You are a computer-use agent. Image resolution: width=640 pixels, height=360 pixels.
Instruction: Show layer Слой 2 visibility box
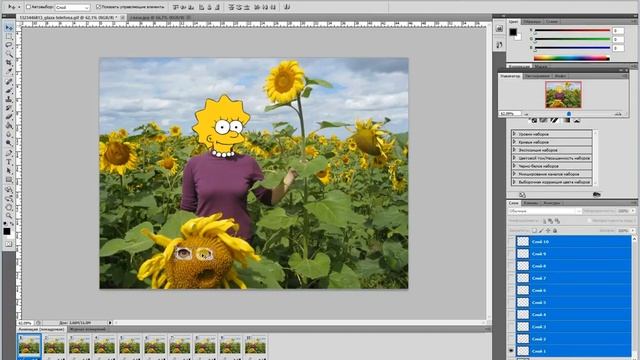click(x=511, y=339)
